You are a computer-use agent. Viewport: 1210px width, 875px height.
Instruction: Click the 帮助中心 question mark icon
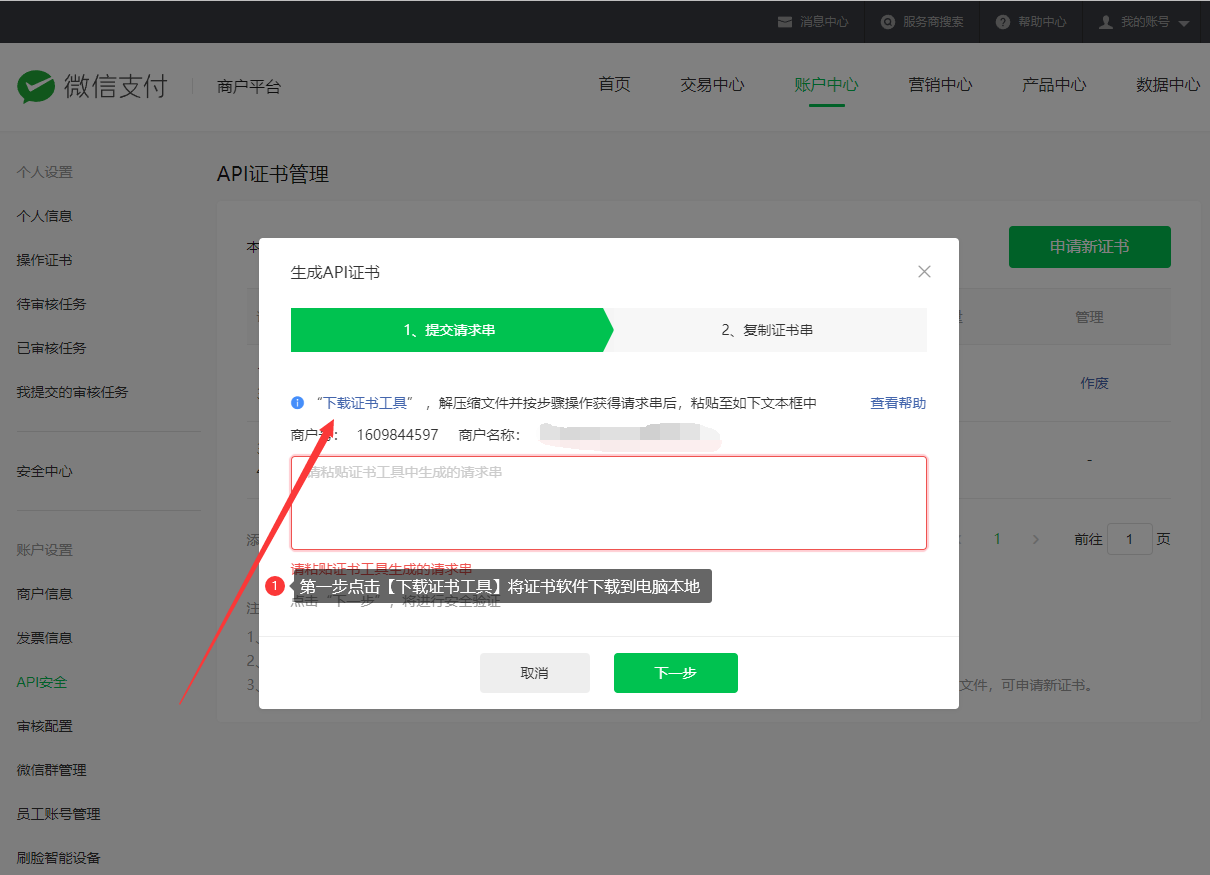[1003, 21]
